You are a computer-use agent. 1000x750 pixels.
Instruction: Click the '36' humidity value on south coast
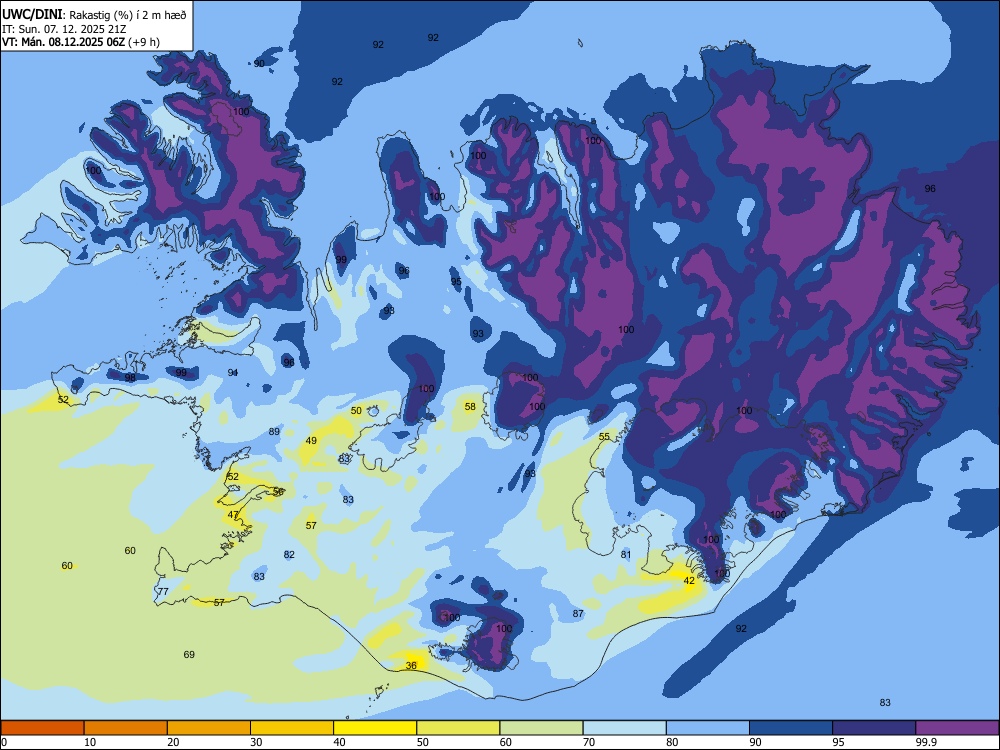411,665
